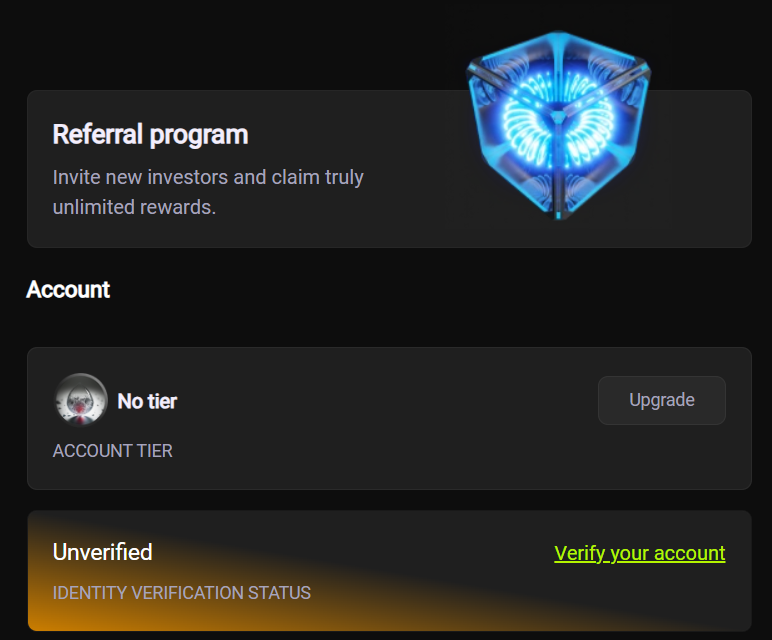Click the Unverified status text

pyautogui.click(x=102, y=552)
